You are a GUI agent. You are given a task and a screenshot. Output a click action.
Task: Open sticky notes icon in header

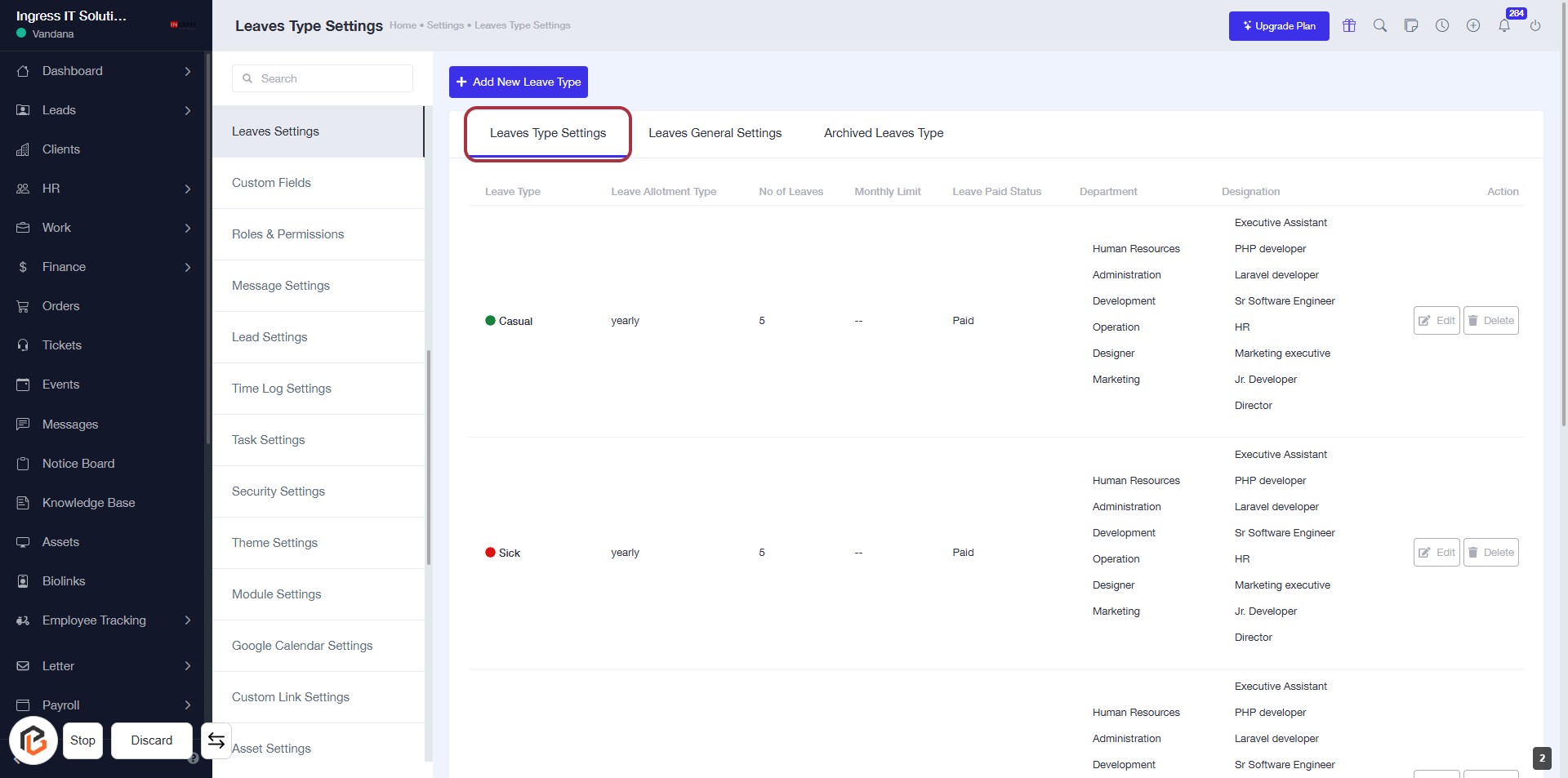[1411, 26]
